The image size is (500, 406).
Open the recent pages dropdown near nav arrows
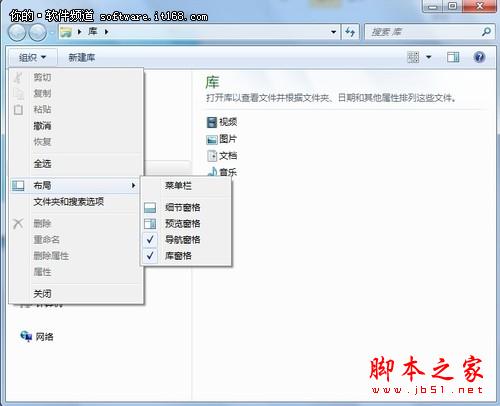click(52, 33)
